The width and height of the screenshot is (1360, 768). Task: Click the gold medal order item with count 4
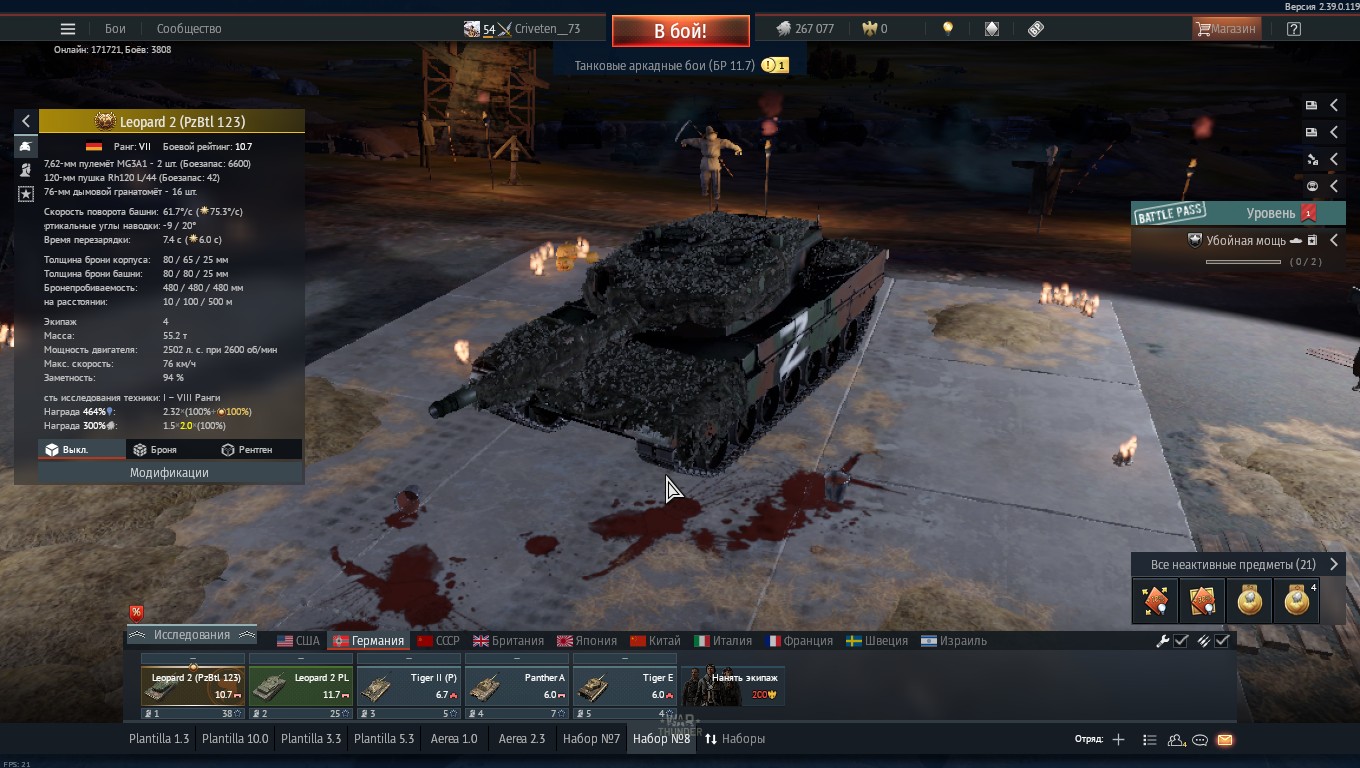(1297, 601)
